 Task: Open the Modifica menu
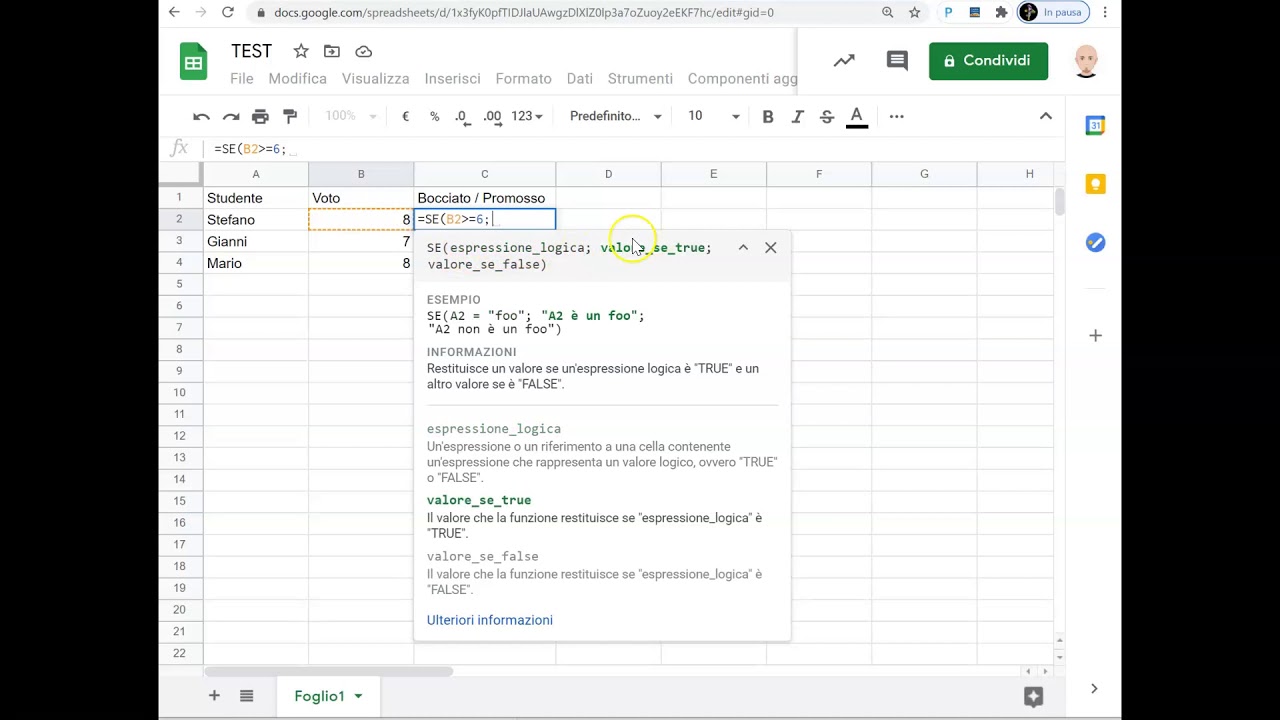click(x=297, y=78)
